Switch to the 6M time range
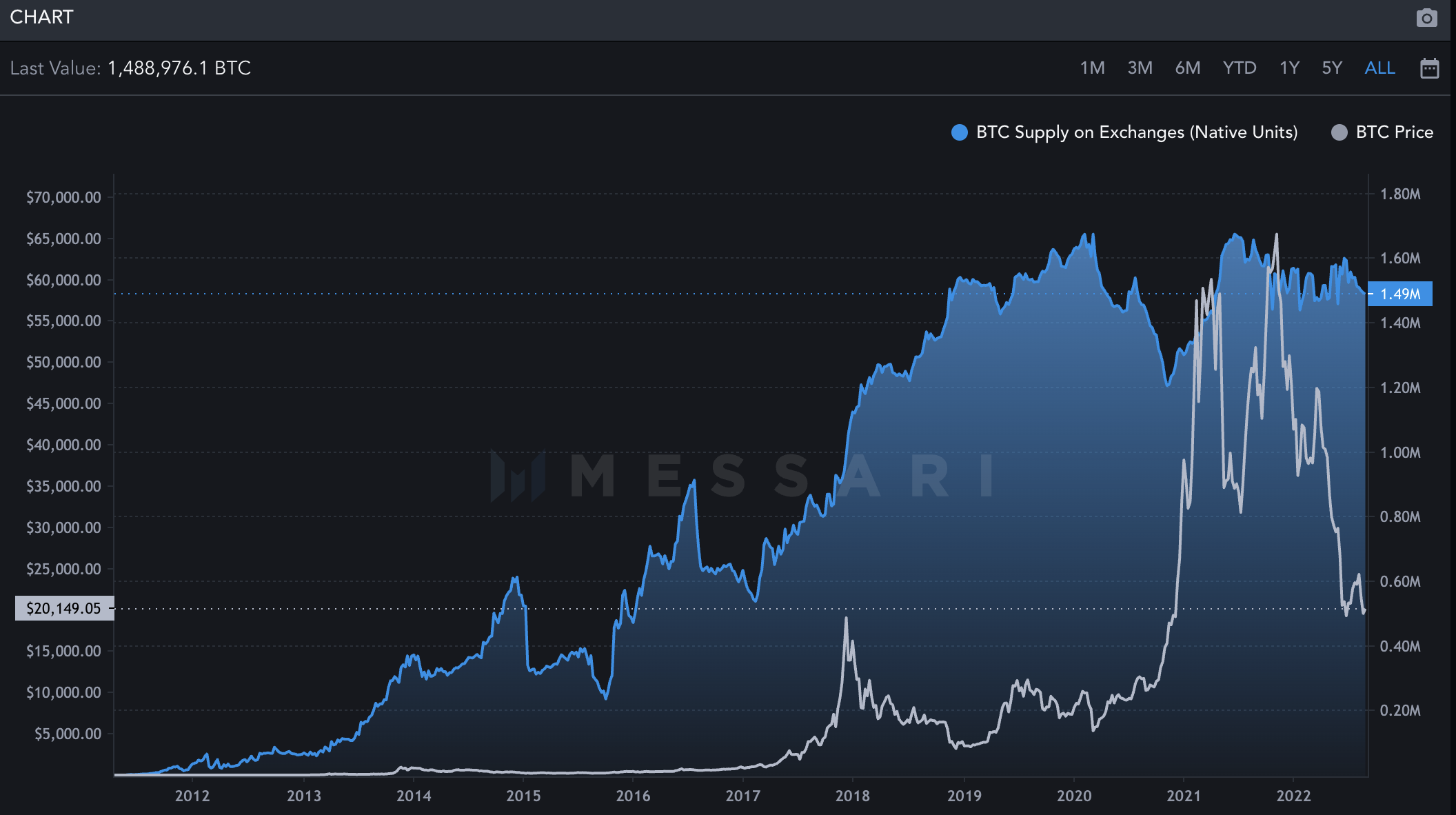The width and height of the screenshot is (1456, 815). point(1187,68)
